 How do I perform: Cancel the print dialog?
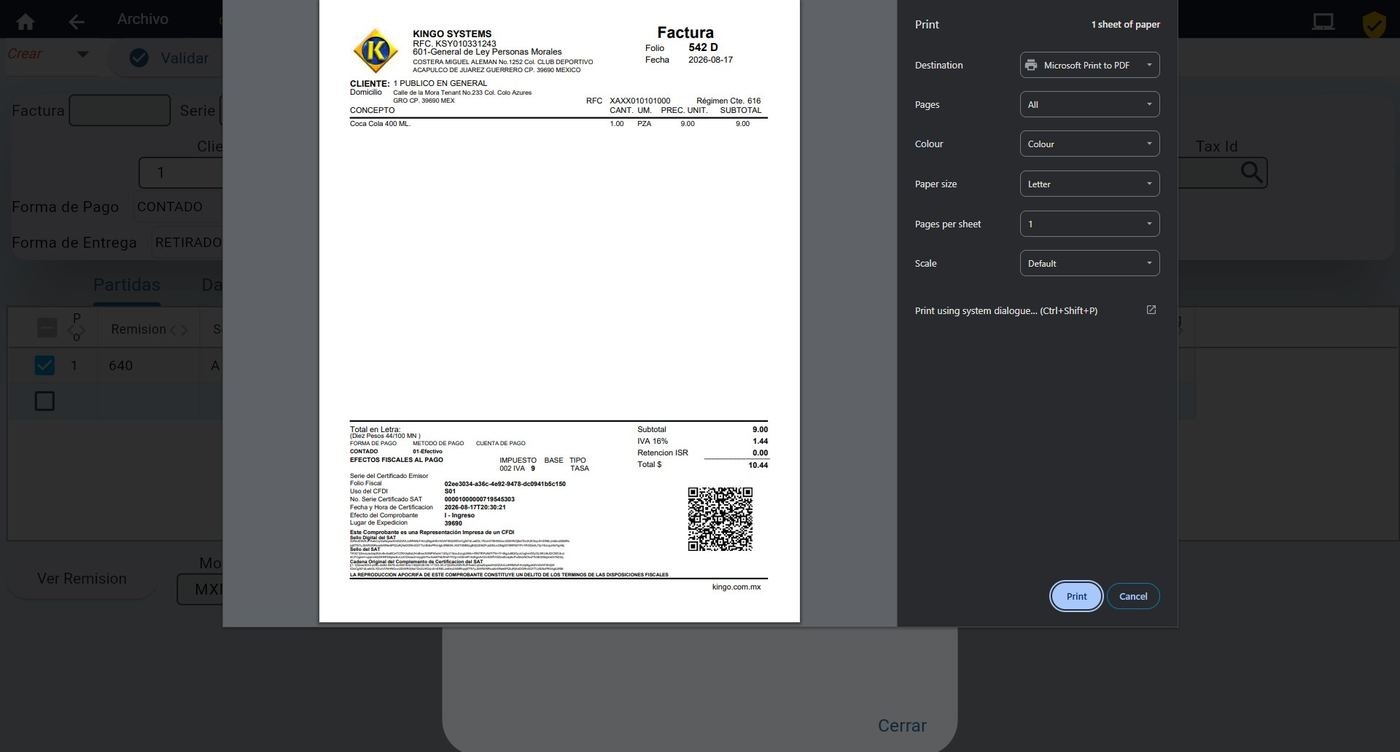(1133, 596)
